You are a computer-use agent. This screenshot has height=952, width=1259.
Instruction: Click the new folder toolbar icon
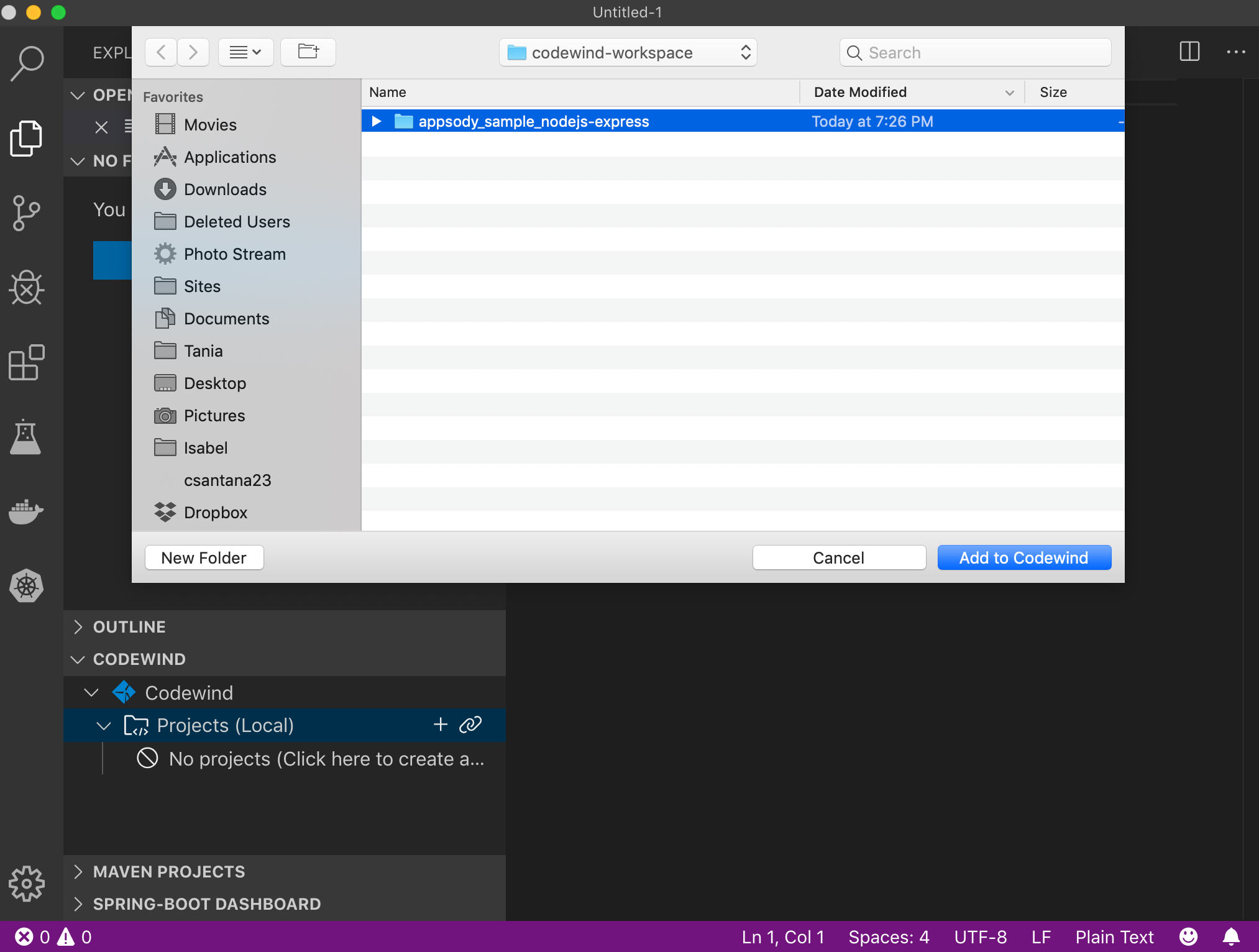click(308, 52)
